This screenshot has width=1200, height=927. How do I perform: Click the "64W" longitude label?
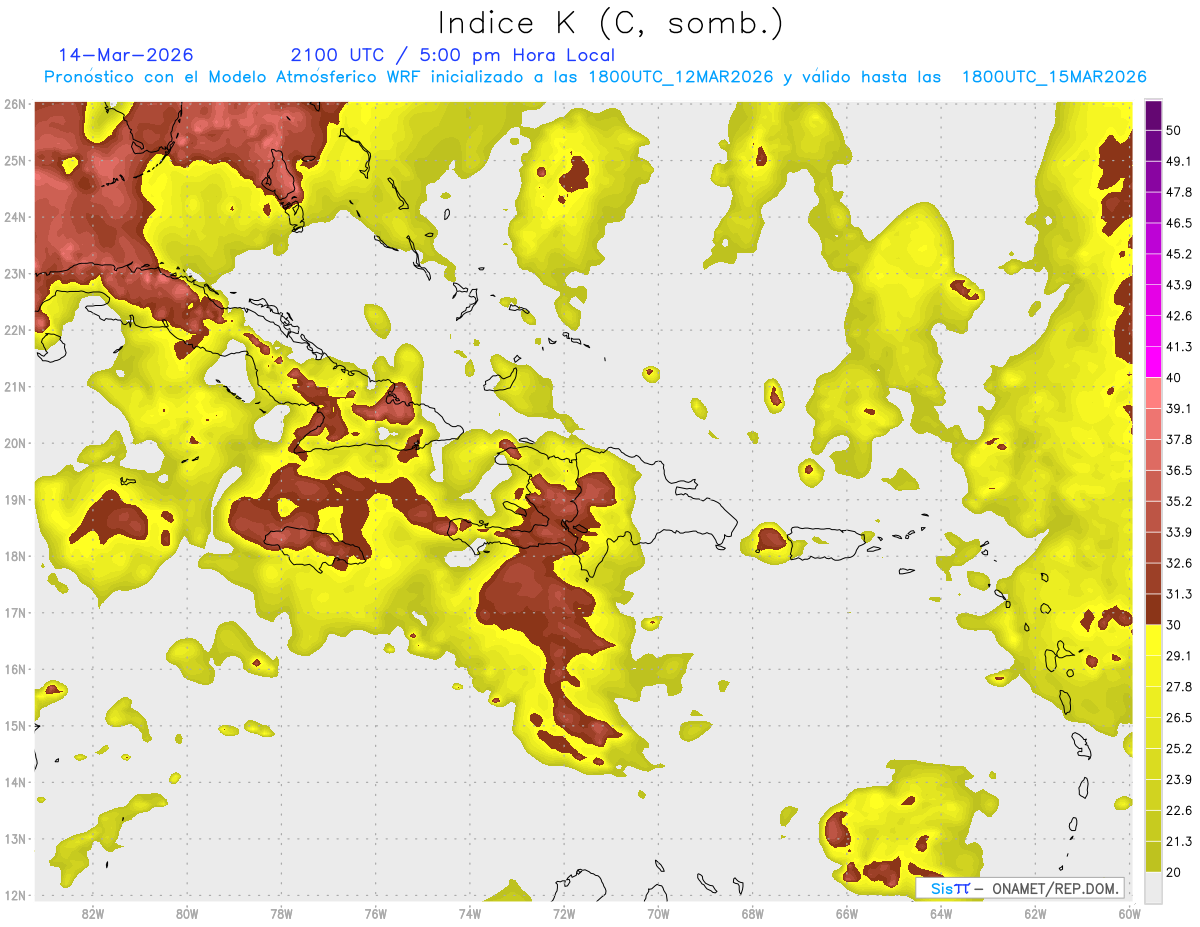[x=941, y=914]
